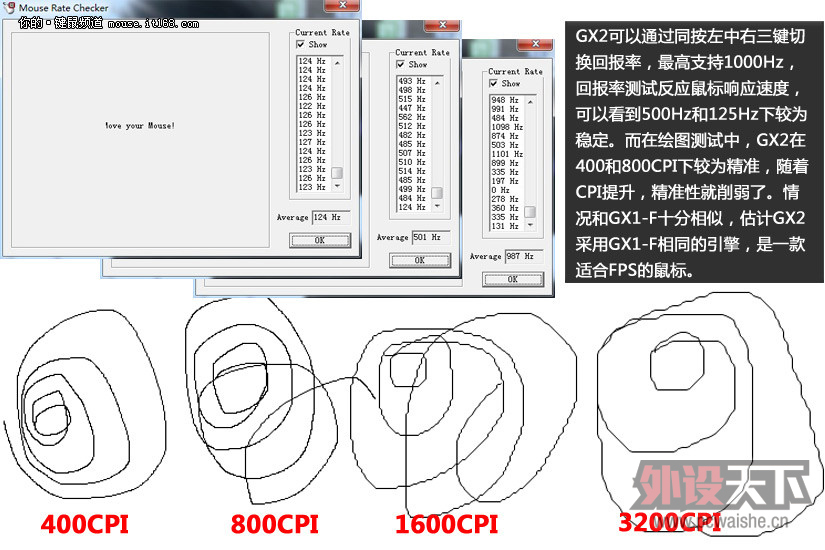Select the '874 Hz' list entry
The height and width of the screenshot is (550, 825).
point(505,136)
